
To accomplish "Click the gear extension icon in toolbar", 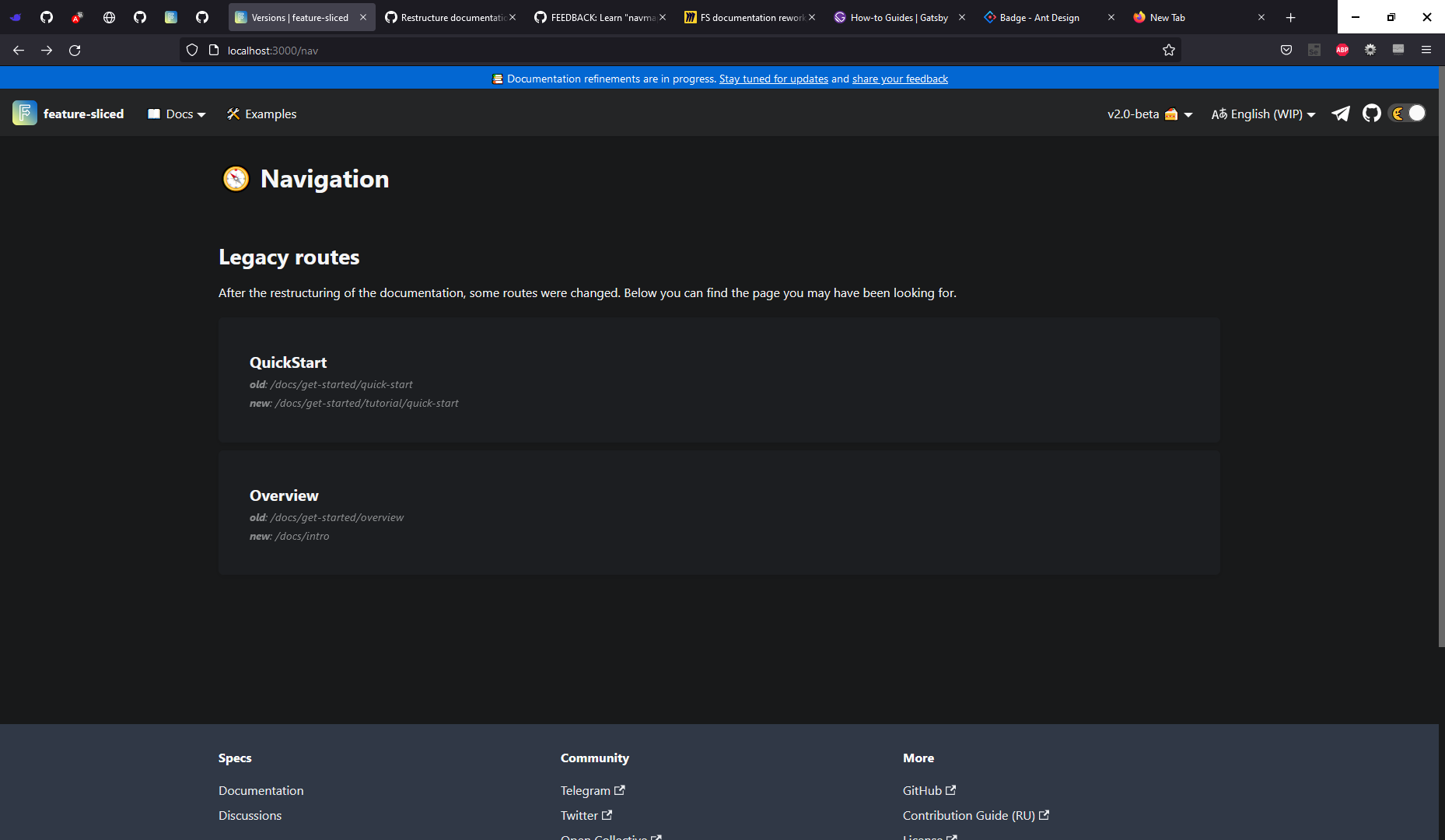I will pos(1370,51).
